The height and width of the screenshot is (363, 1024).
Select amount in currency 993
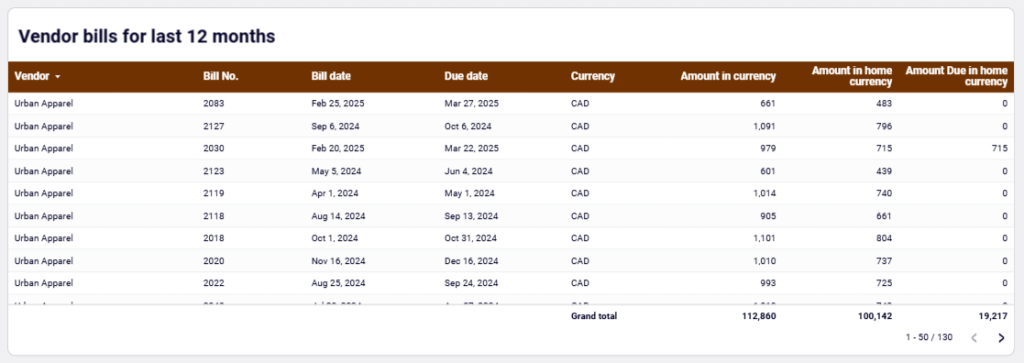coord(768,283)
